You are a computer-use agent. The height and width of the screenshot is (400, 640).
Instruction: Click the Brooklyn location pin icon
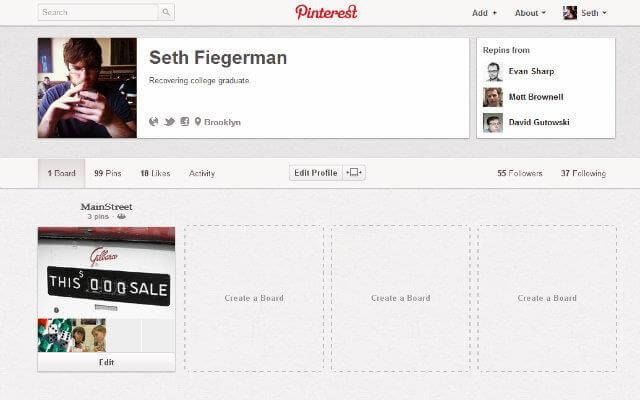point(198,122)
